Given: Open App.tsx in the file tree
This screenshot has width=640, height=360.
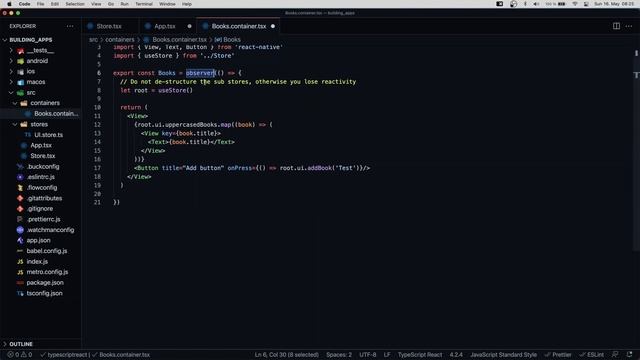Looking at the screenshot, I should coord(41,145).
